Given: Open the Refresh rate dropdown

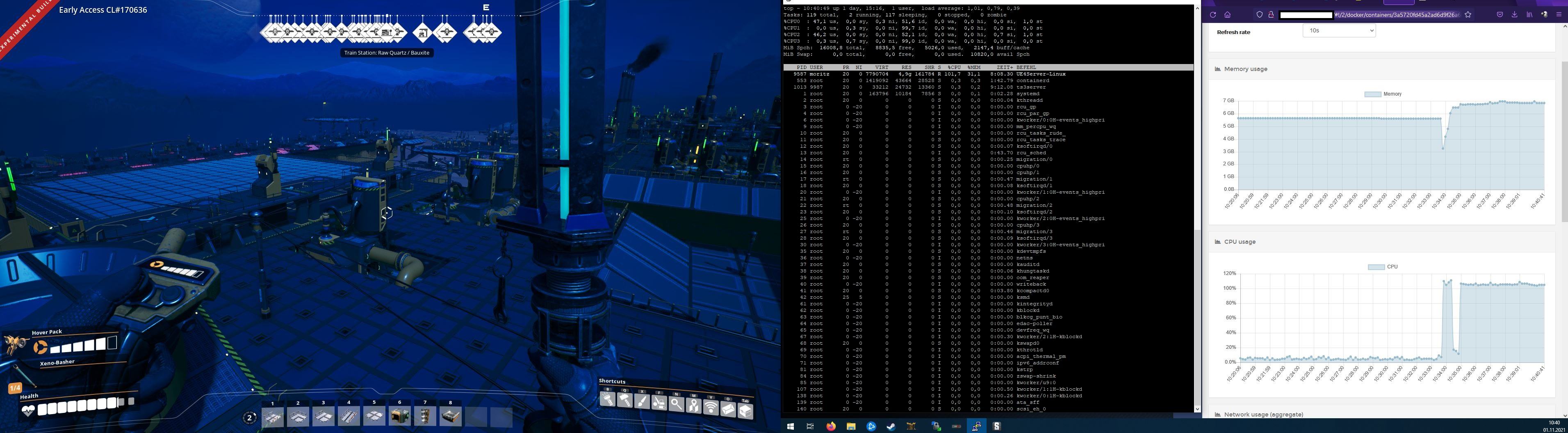Looking at the screenshot, I should click(x=1339, y=30).
